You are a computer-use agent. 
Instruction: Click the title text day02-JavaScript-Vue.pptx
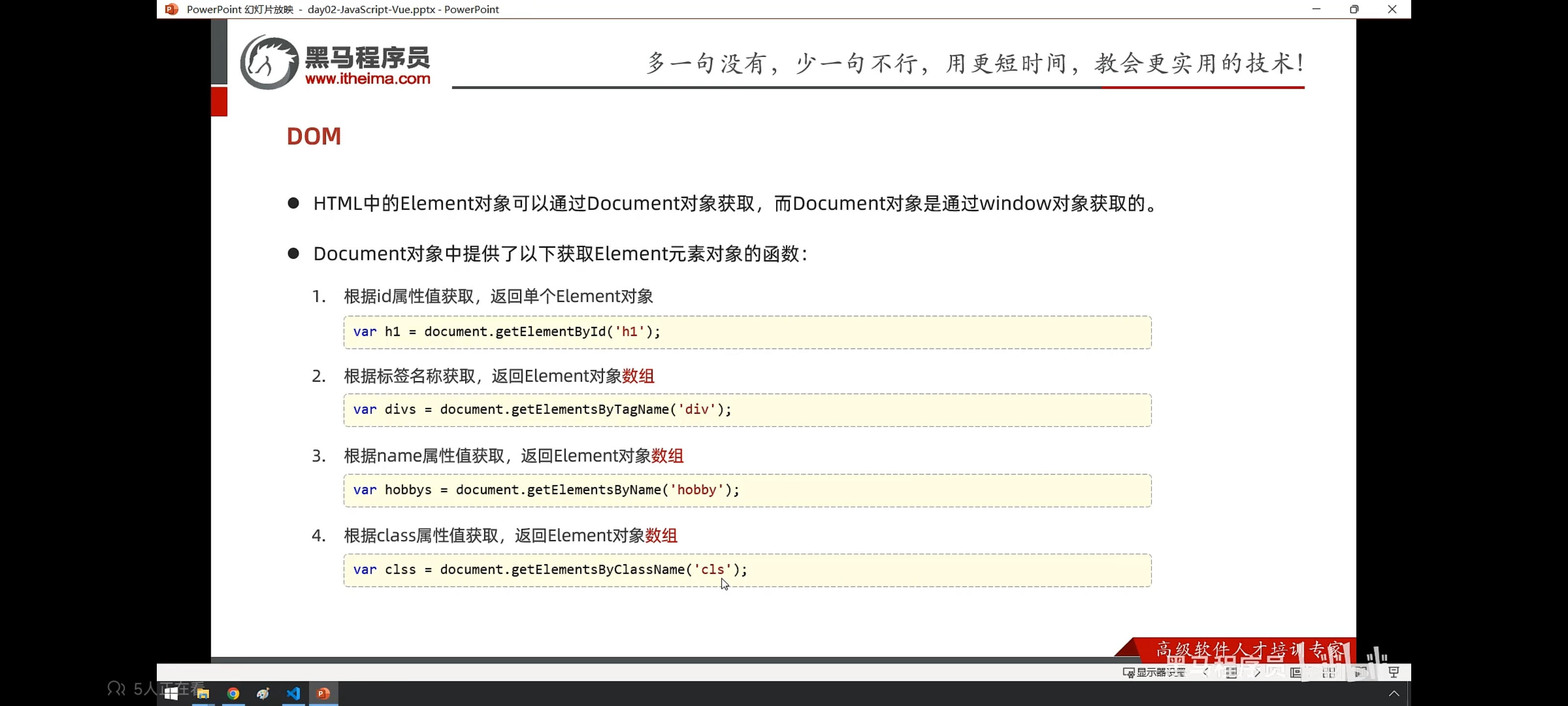point(371,9)
